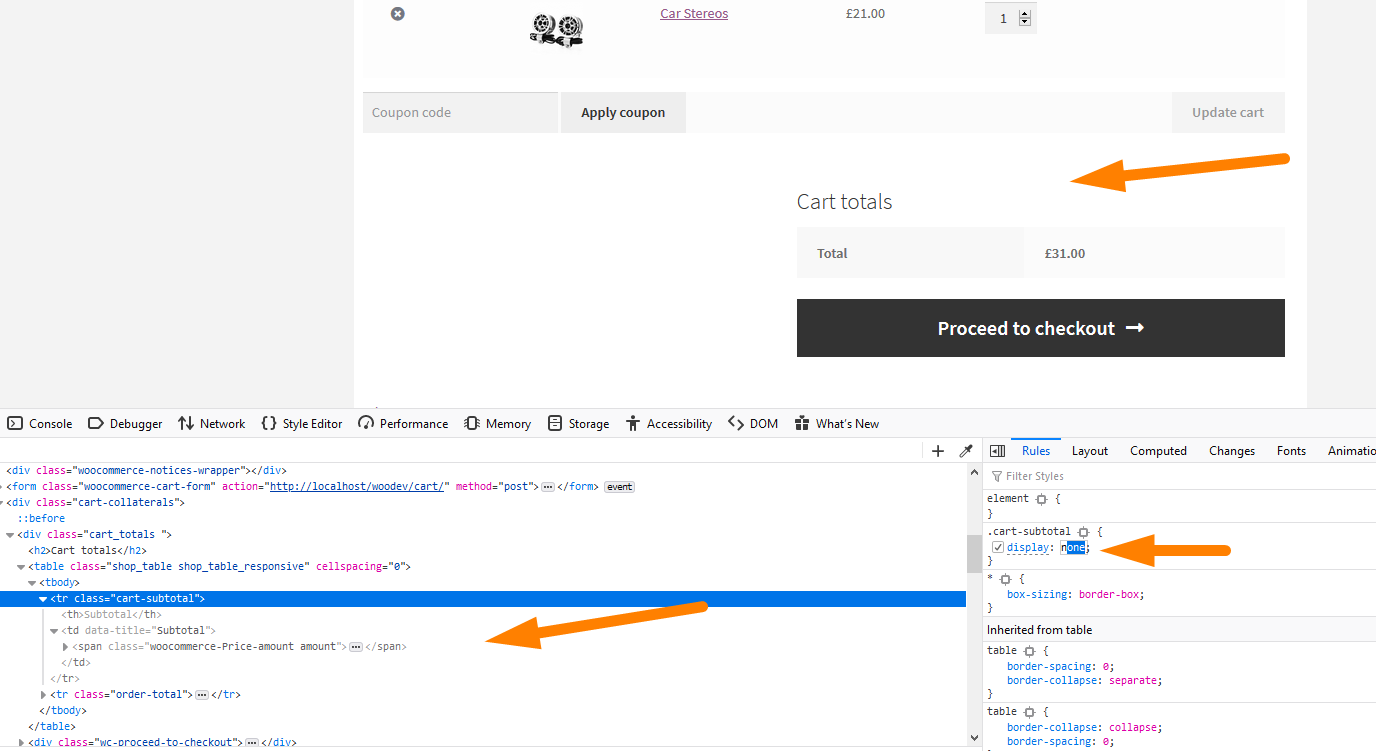Expand the tr order-total node
1376x751 pixels.
(43, 695)
